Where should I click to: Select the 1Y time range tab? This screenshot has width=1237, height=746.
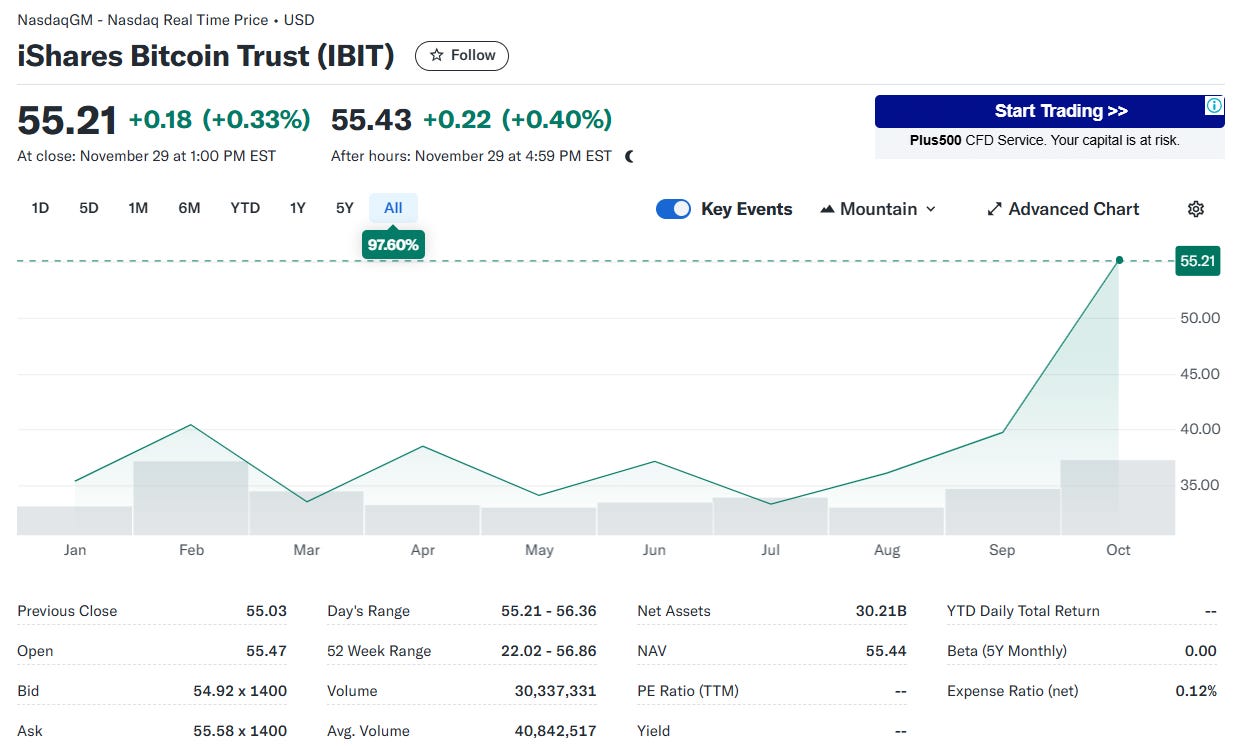coord(297,208)
